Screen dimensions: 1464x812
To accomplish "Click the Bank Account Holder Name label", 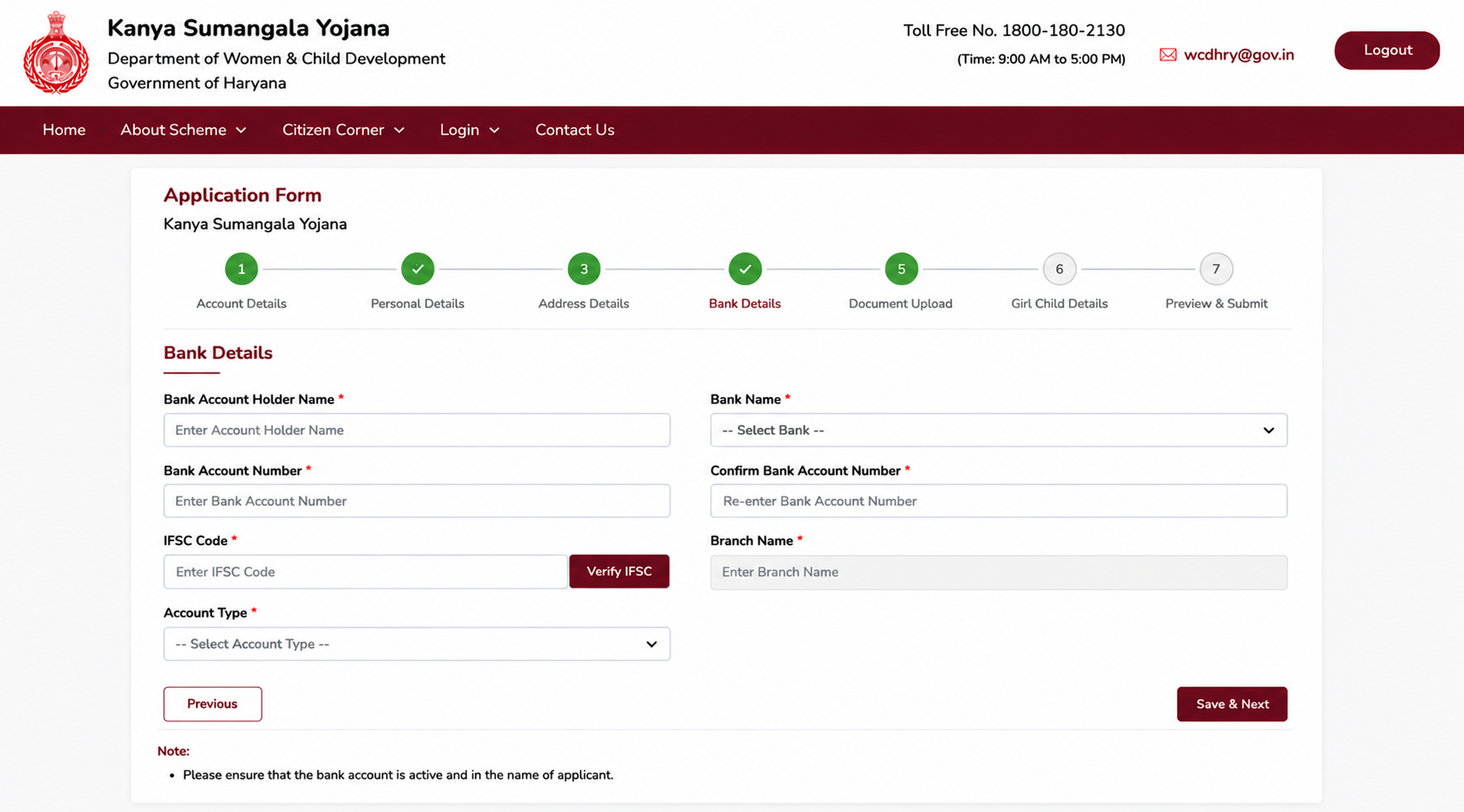I will (249, 399).
